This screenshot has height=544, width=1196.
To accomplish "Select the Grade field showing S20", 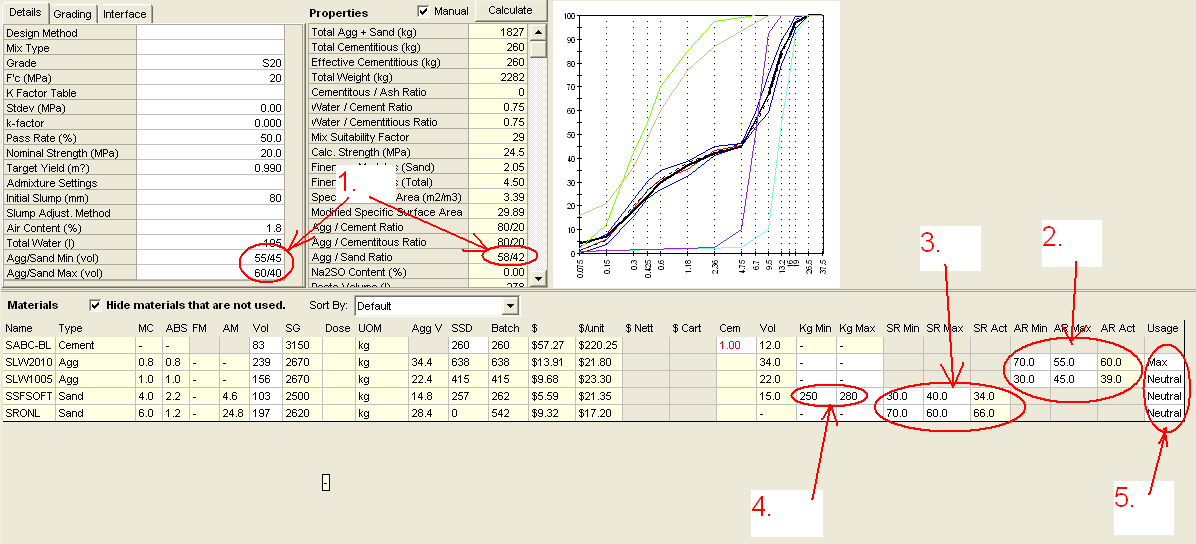I will tap(210, 63).
